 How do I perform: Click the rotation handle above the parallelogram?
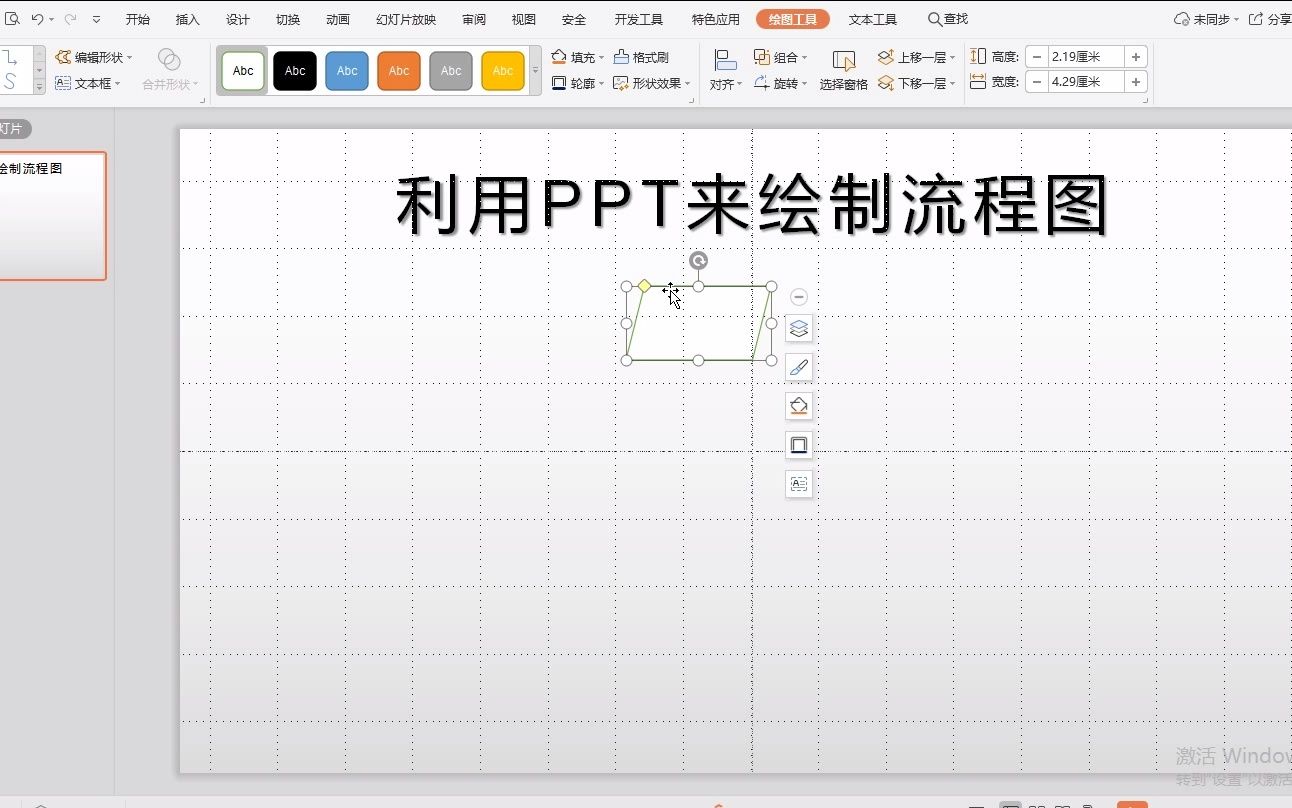(699, 261)
